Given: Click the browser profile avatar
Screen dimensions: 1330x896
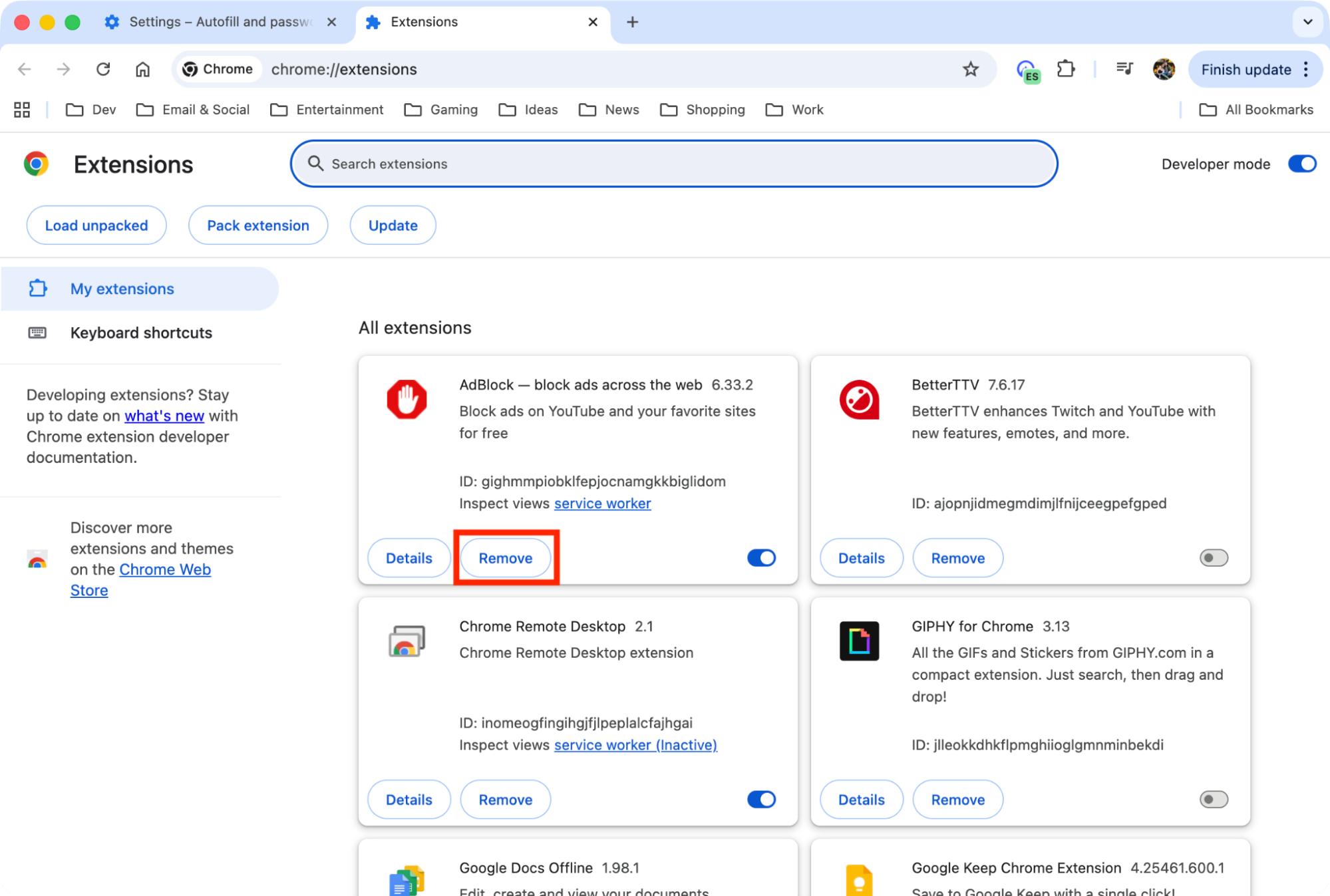Looking at the screenshot, I should coord(1164,69).
